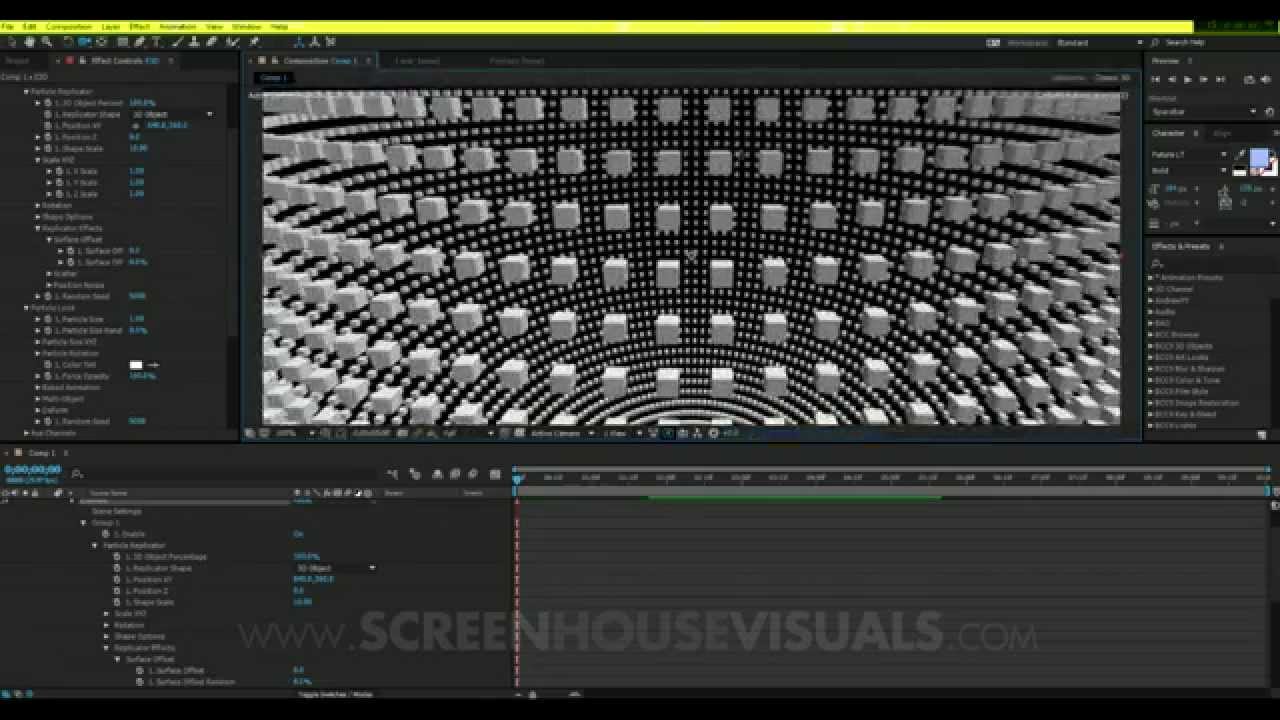Step to previous frame in Preview
This screenshot has height=720, width=1280.
pos(1172,79)
